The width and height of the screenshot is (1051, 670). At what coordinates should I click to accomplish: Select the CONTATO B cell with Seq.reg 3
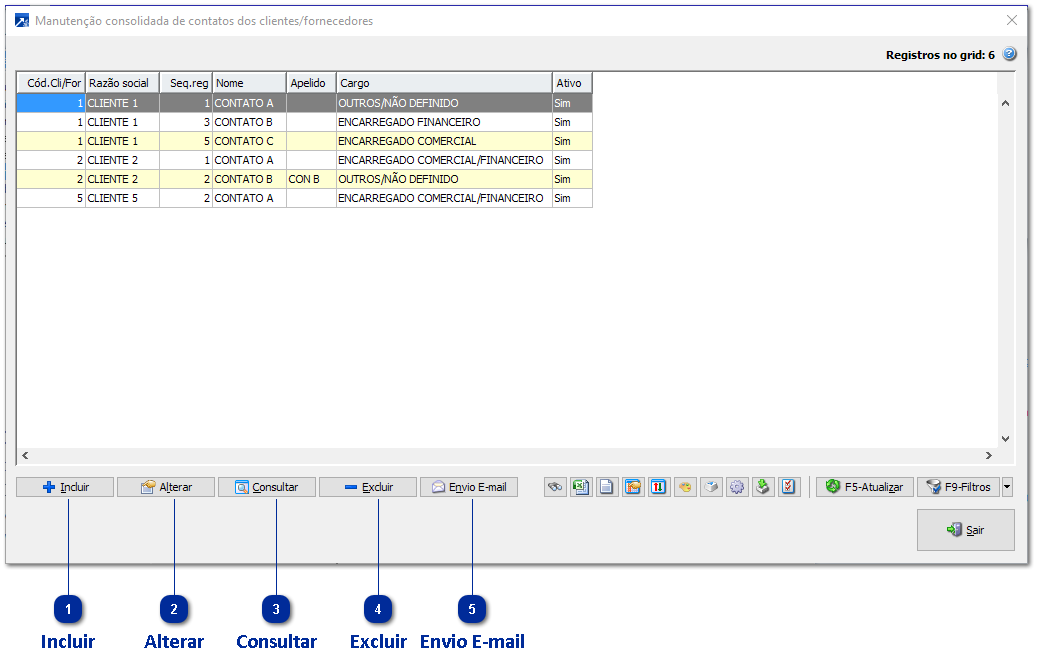(x=249, y=122)
